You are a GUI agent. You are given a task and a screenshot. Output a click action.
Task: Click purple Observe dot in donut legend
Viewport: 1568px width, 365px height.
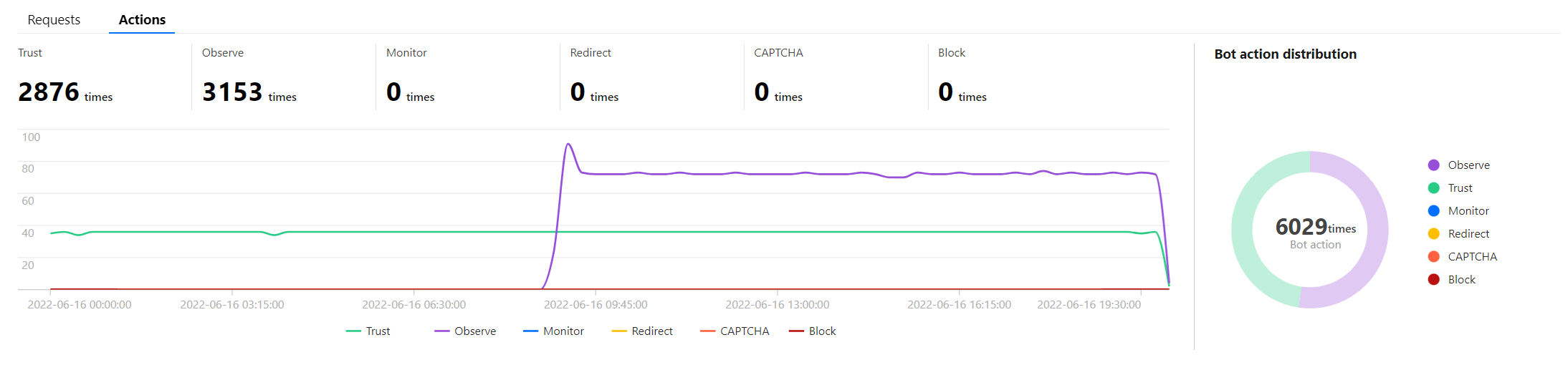coord(1433,165)
